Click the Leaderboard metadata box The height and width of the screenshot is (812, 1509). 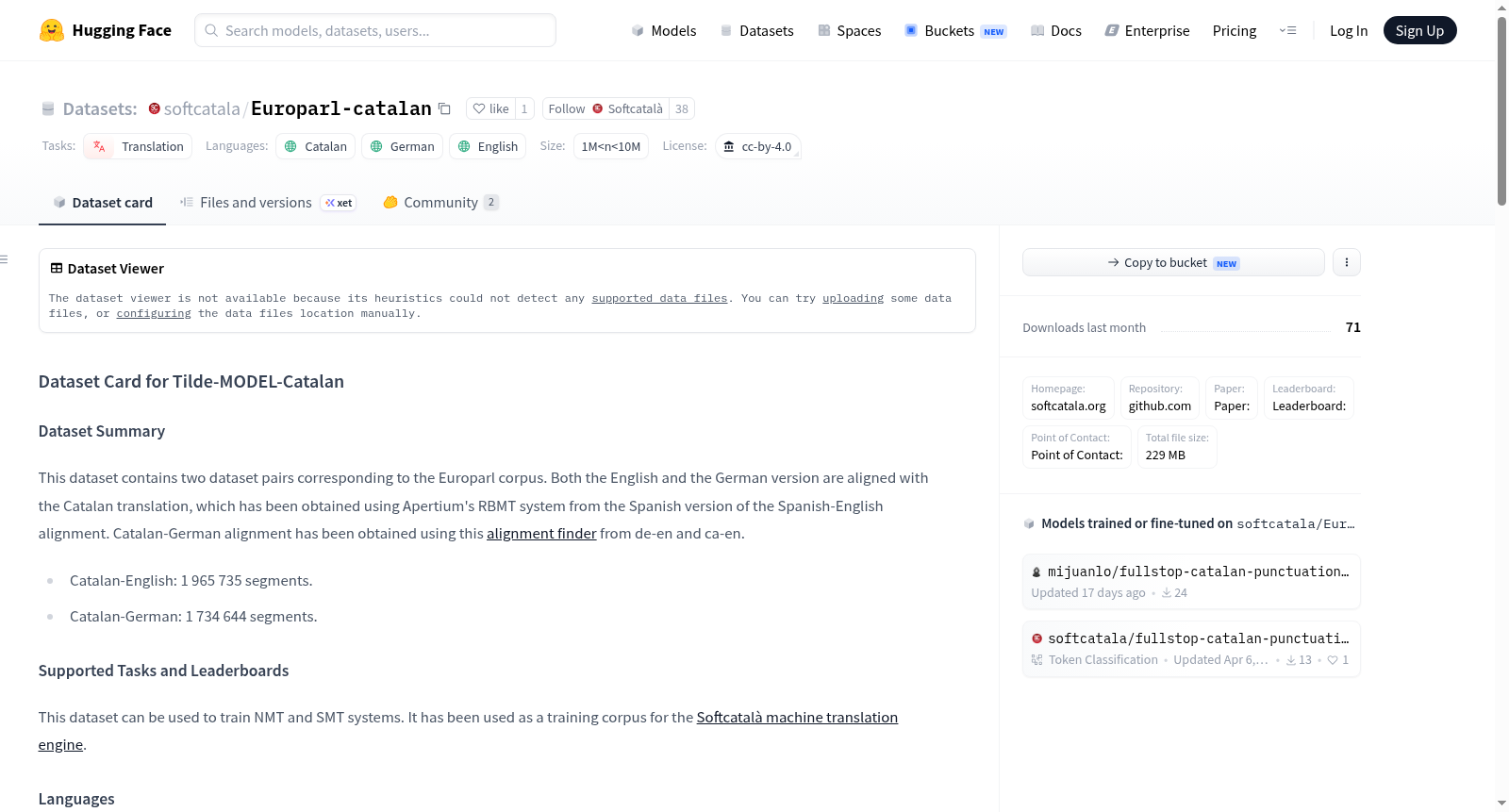point(1309,398)
